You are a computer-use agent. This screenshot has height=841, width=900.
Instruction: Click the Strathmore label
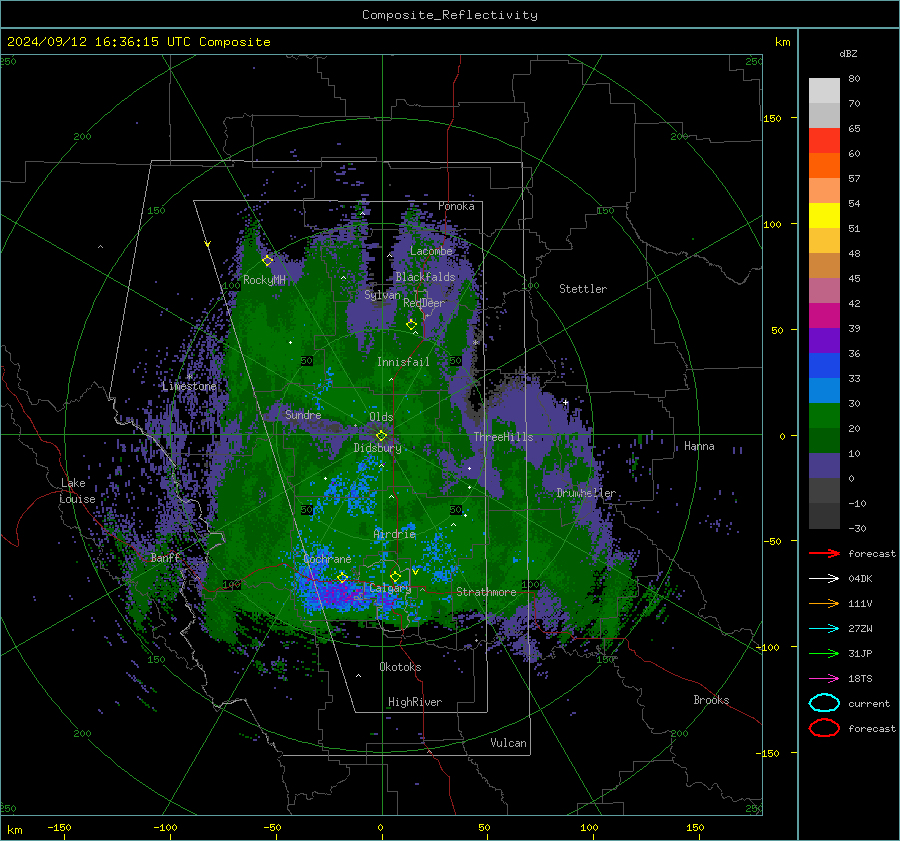tap(486, 592)
